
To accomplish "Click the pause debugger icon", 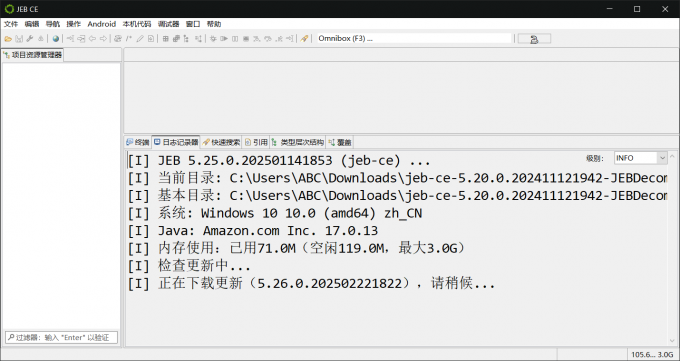I will (x=235, y=39).
